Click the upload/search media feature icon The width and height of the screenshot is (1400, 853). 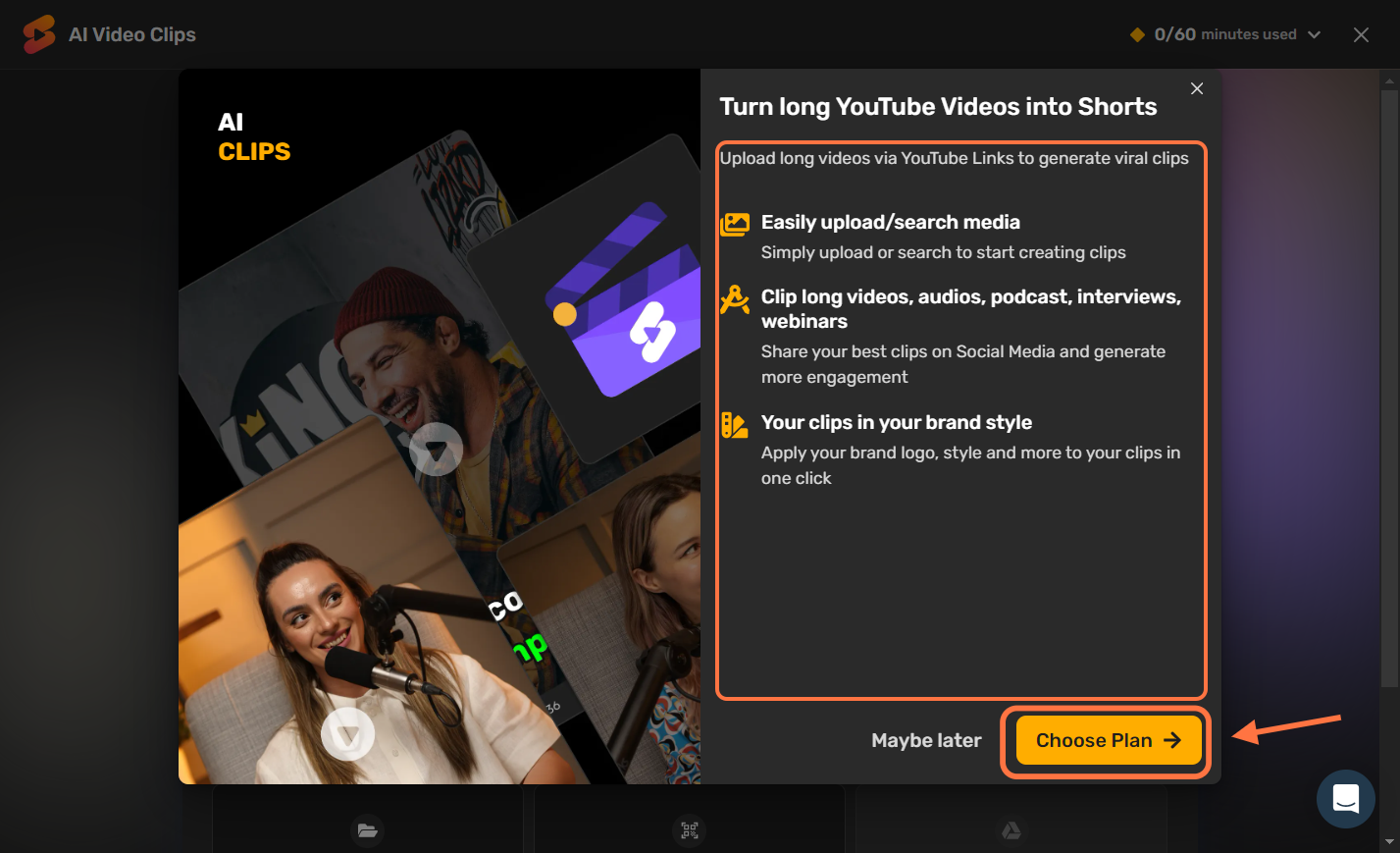coord(735,225)
